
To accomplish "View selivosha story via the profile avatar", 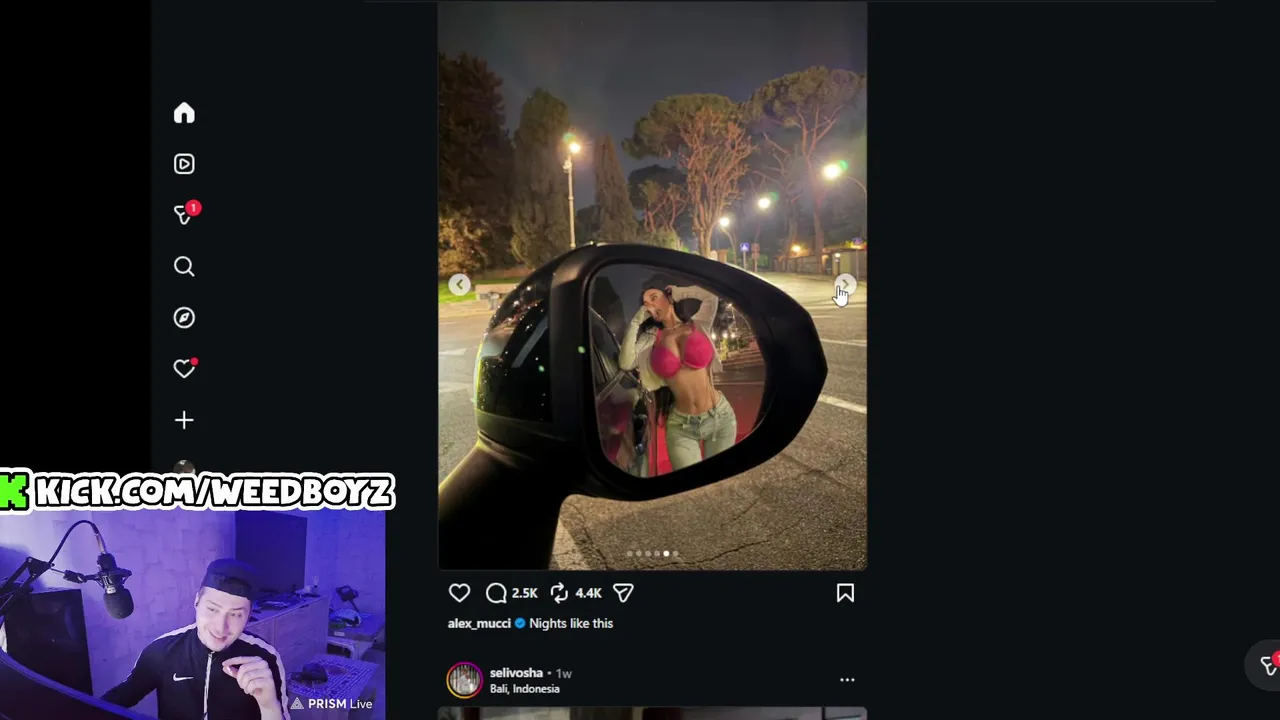I will coord(464,680).
